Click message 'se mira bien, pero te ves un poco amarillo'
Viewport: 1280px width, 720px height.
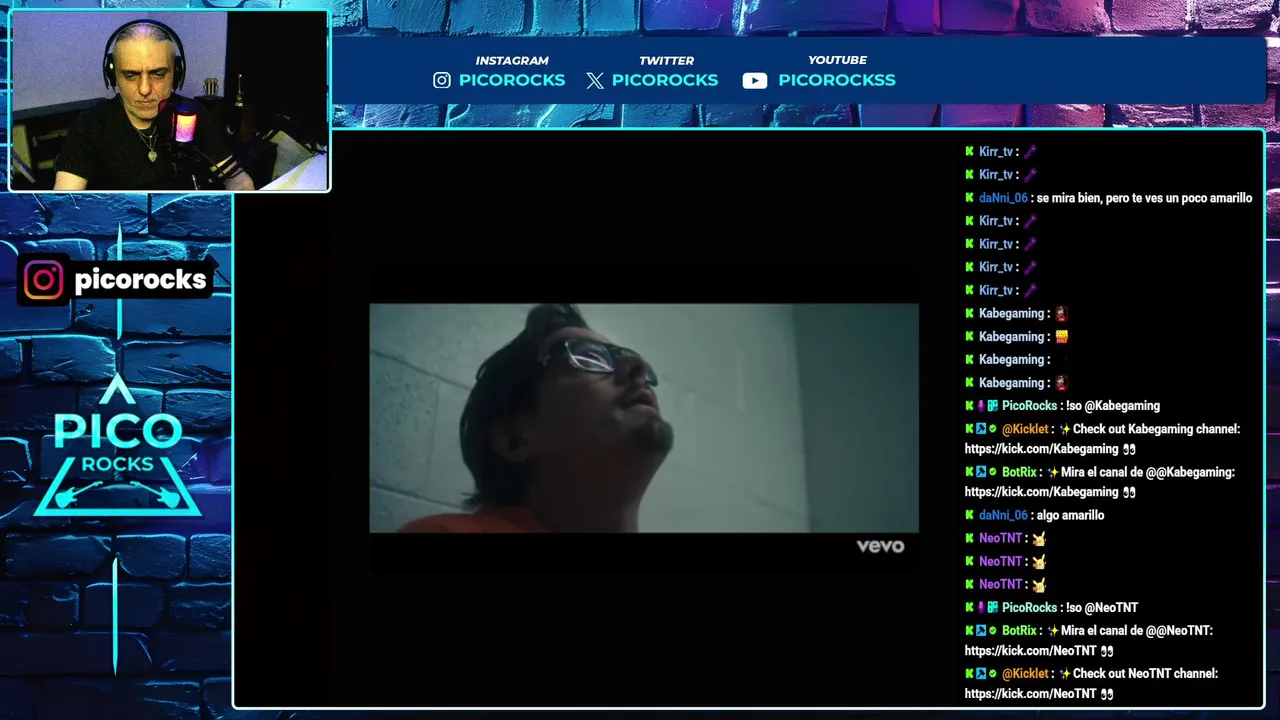coord(1143,198)
